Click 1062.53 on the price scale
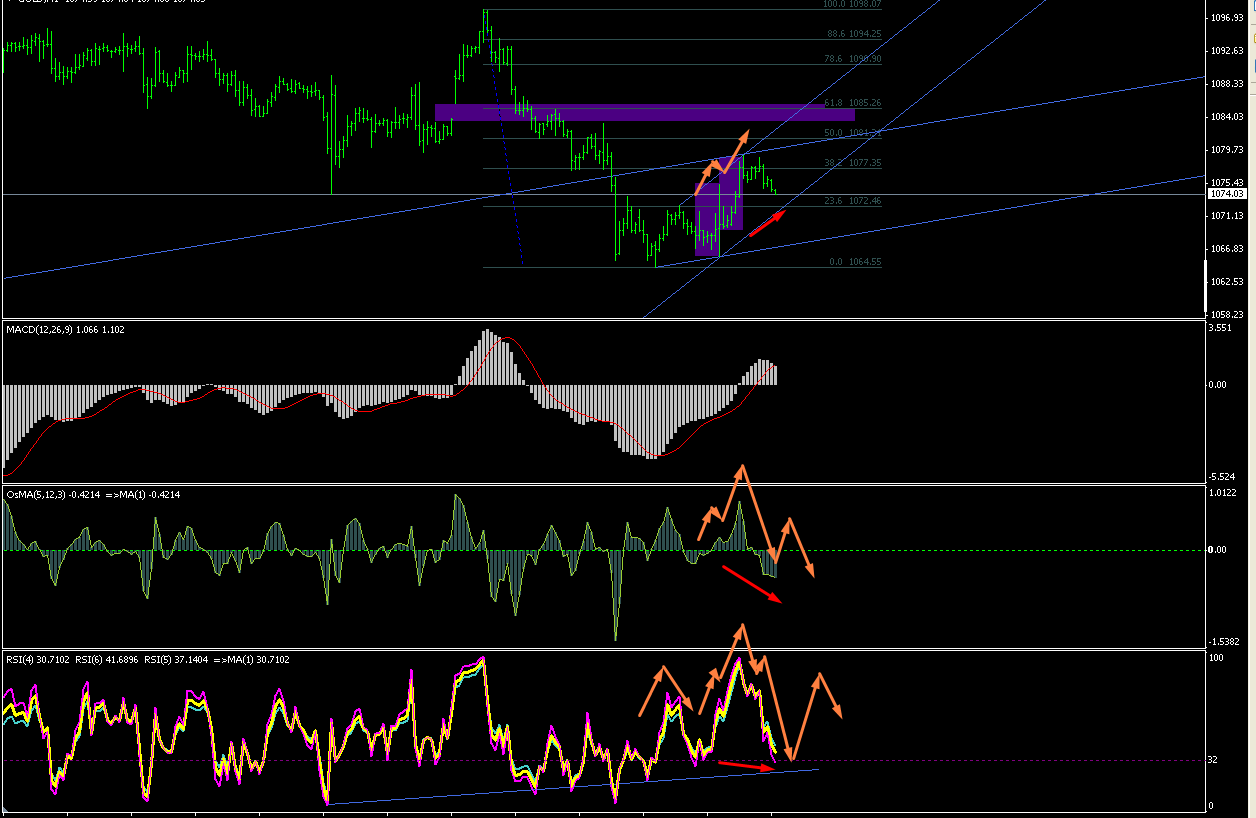The image size is (1256, 818). tap(1227, 282)
